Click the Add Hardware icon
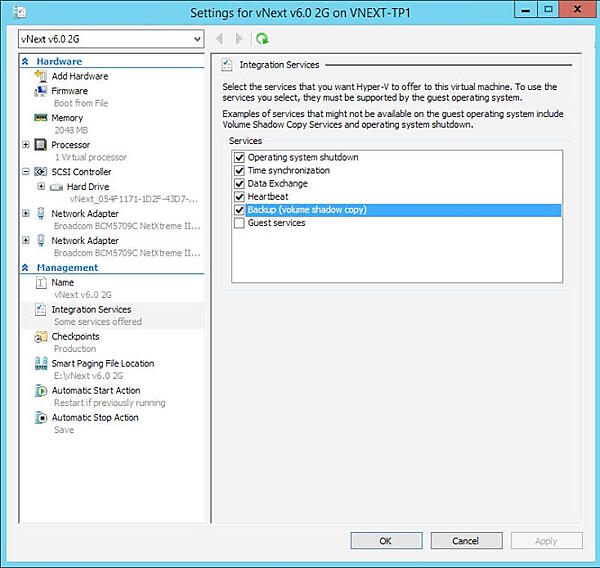This screenshot has height=568, width=600. click(x=41, y=76)
